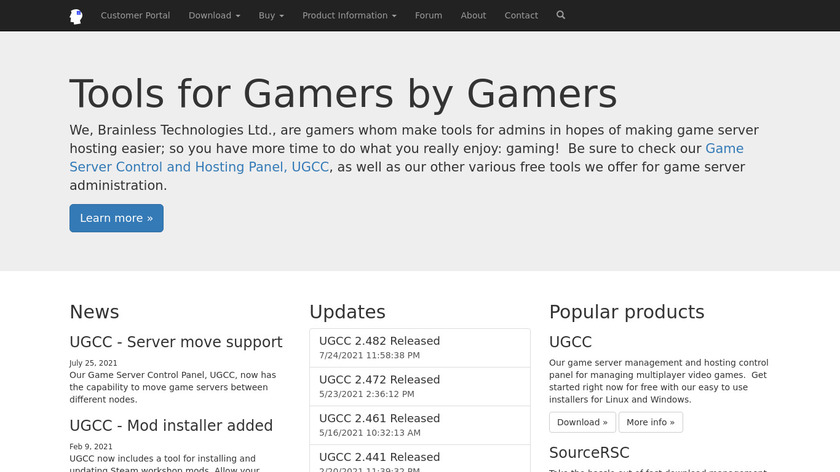840x472 pixels.
Task: Open the Contact page
Action: pos(521,16)
